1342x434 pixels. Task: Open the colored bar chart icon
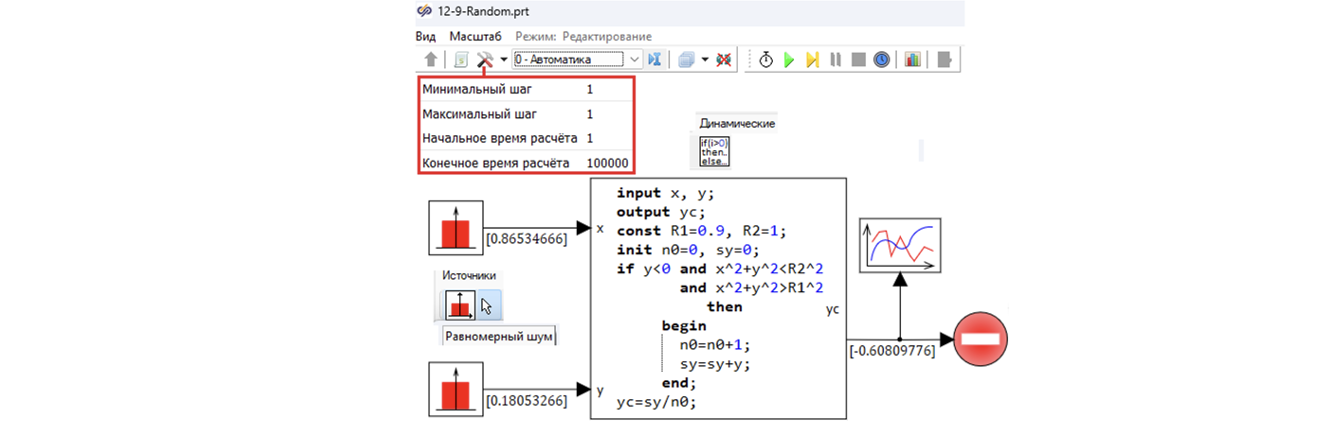913,59
